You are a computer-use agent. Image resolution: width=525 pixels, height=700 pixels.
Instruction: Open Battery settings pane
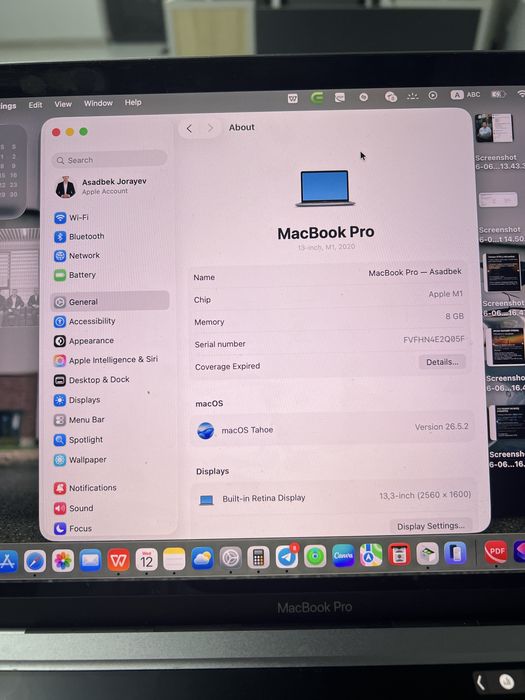75,275
